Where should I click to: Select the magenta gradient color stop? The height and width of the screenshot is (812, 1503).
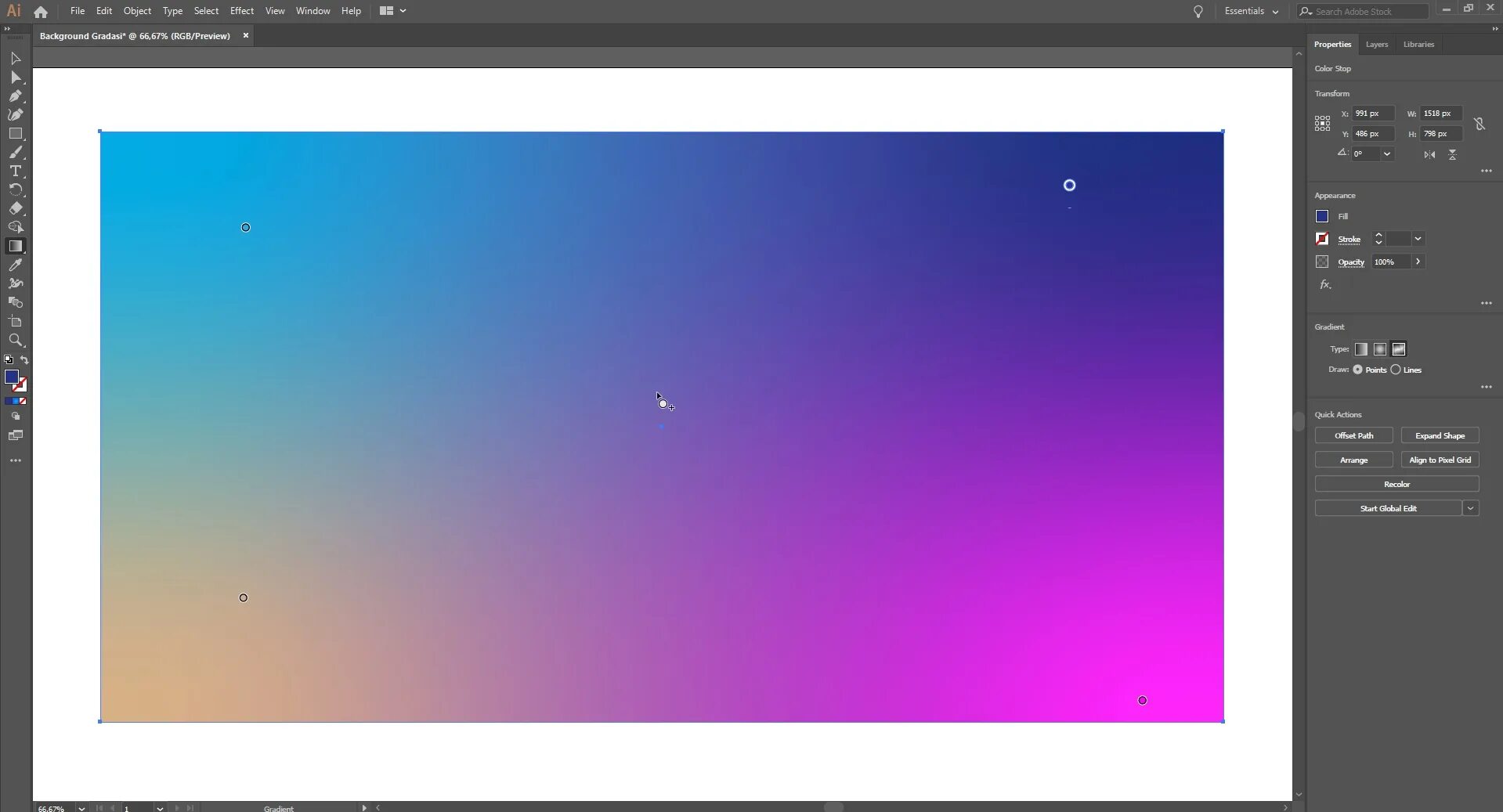[1142, 700]
